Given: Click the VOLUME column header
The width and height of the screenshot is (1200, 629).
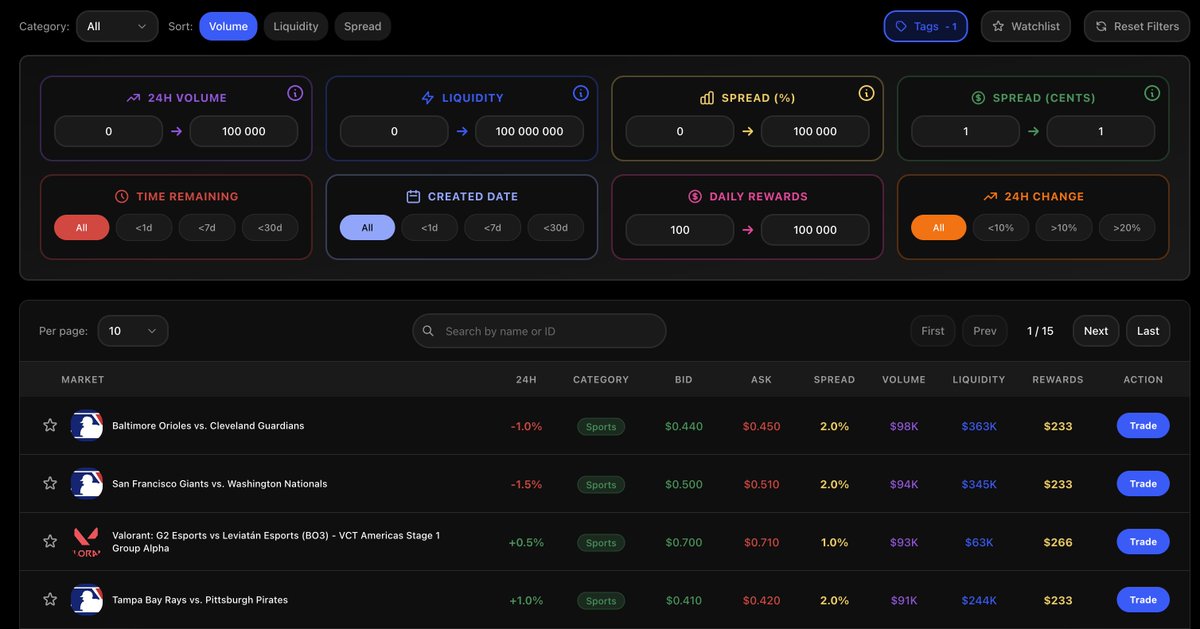Looking at the screenshot, I should pos(904,380).
